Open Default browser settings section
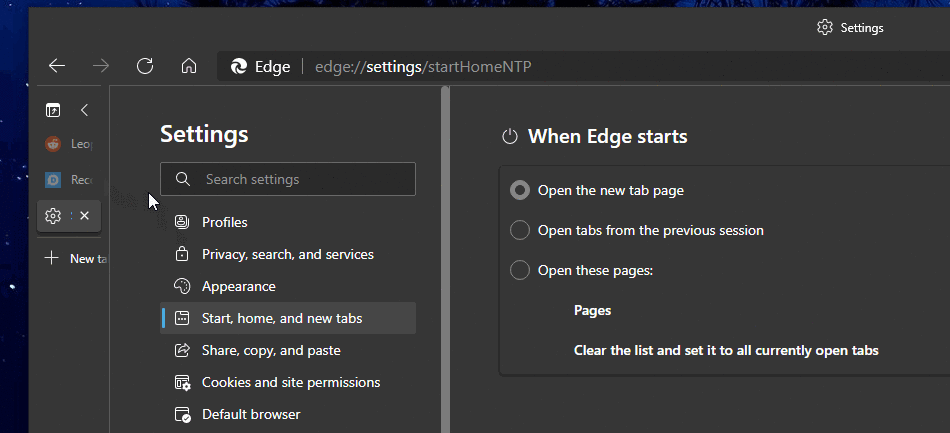950x433 pixels. tap(288, 415)
